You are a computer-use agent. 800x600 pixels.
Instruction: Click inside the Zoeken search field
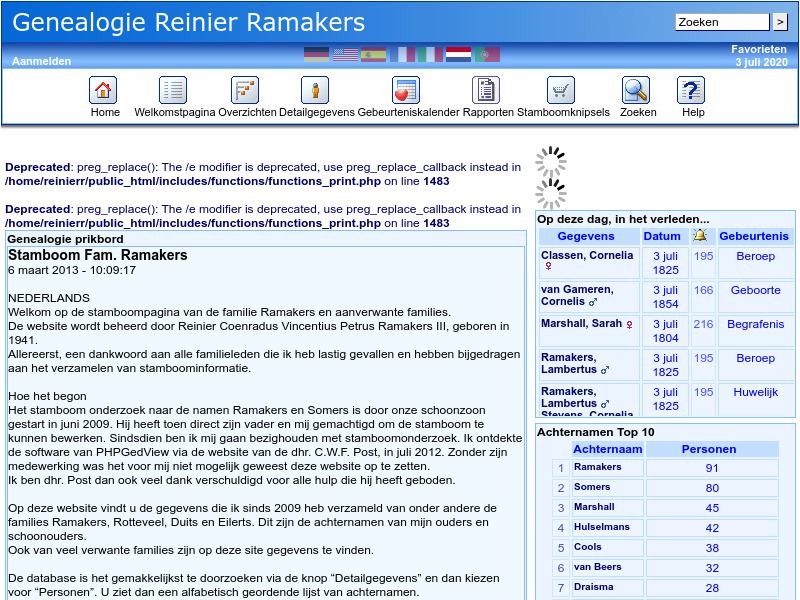722,21
